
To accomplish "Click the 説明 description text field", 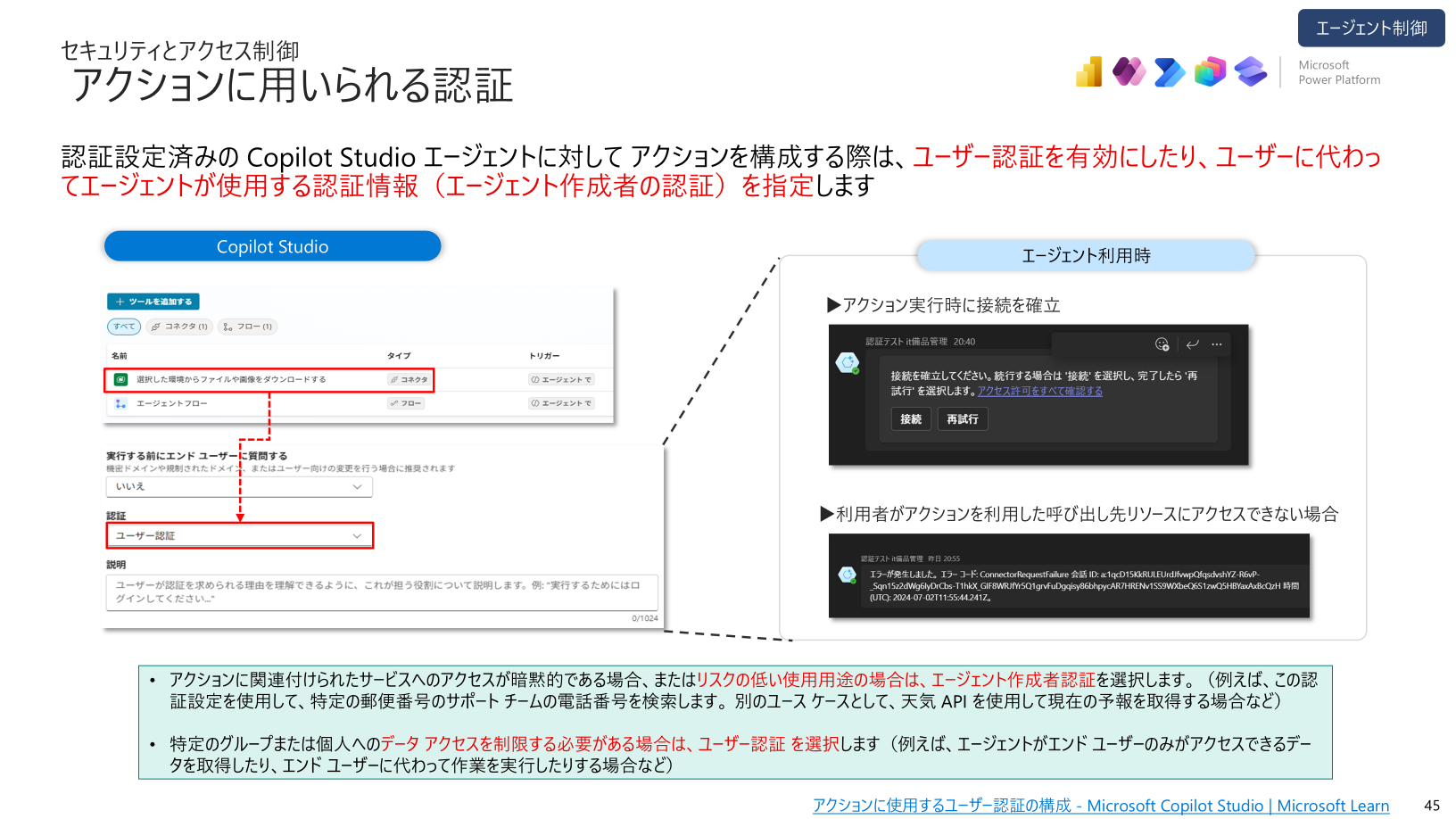I will tap(382, 592).
